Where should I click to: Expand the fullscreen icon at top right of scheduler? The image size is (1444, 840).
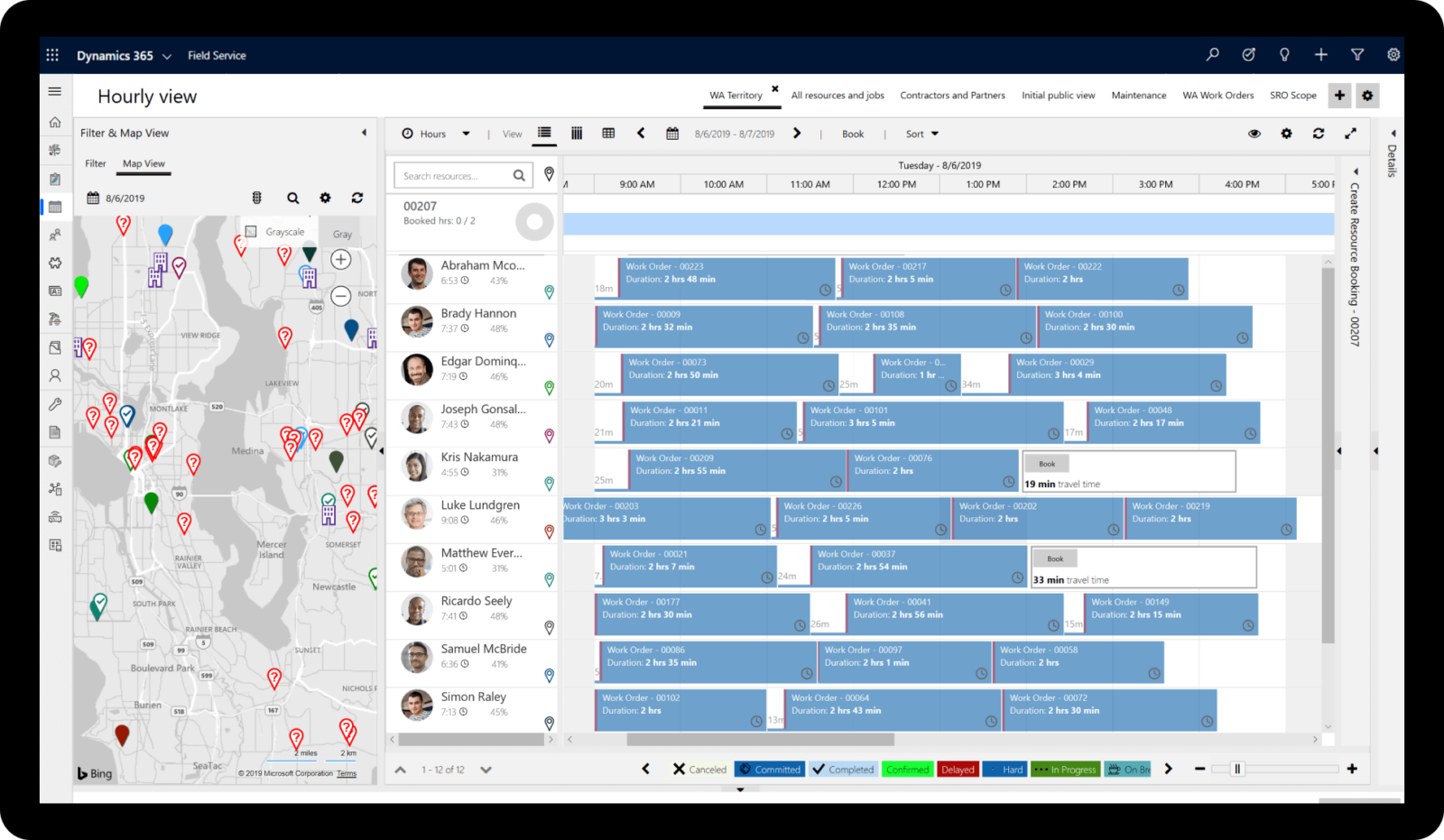click(1351, 133)
